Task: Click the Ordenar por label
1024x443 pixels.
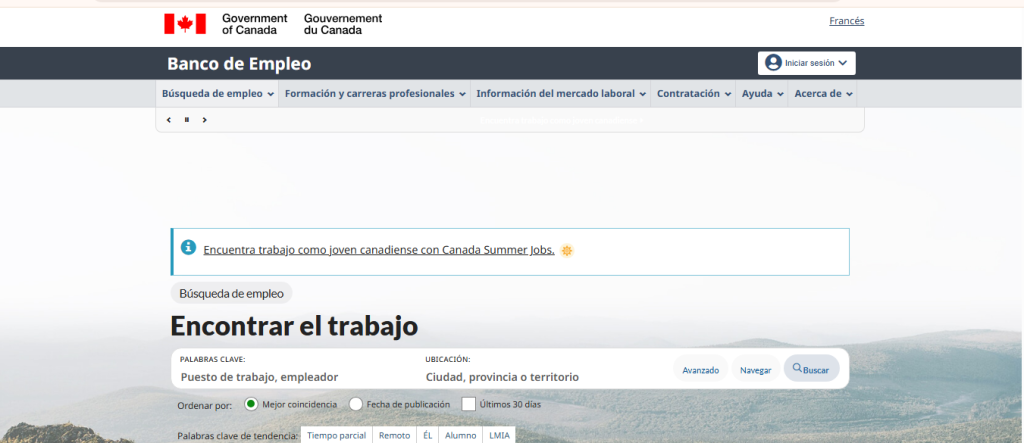Action: tap(204, 406)
